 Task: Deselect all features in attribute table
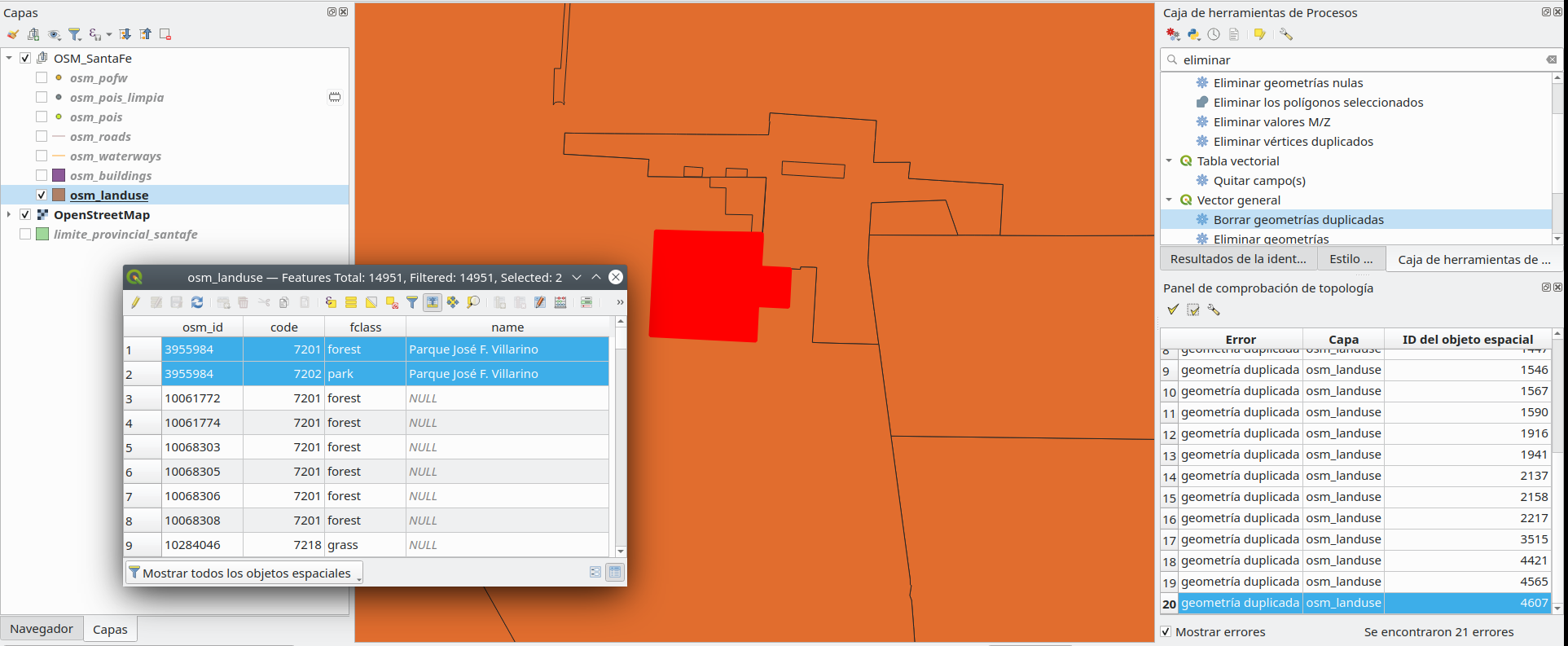392,302
